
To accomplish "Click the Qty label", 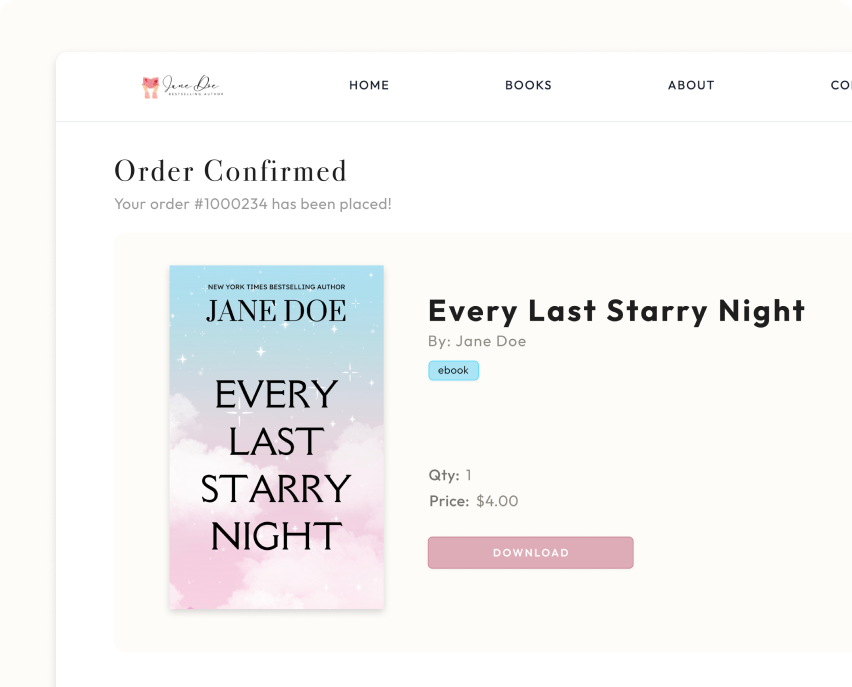I will (443, 475).
